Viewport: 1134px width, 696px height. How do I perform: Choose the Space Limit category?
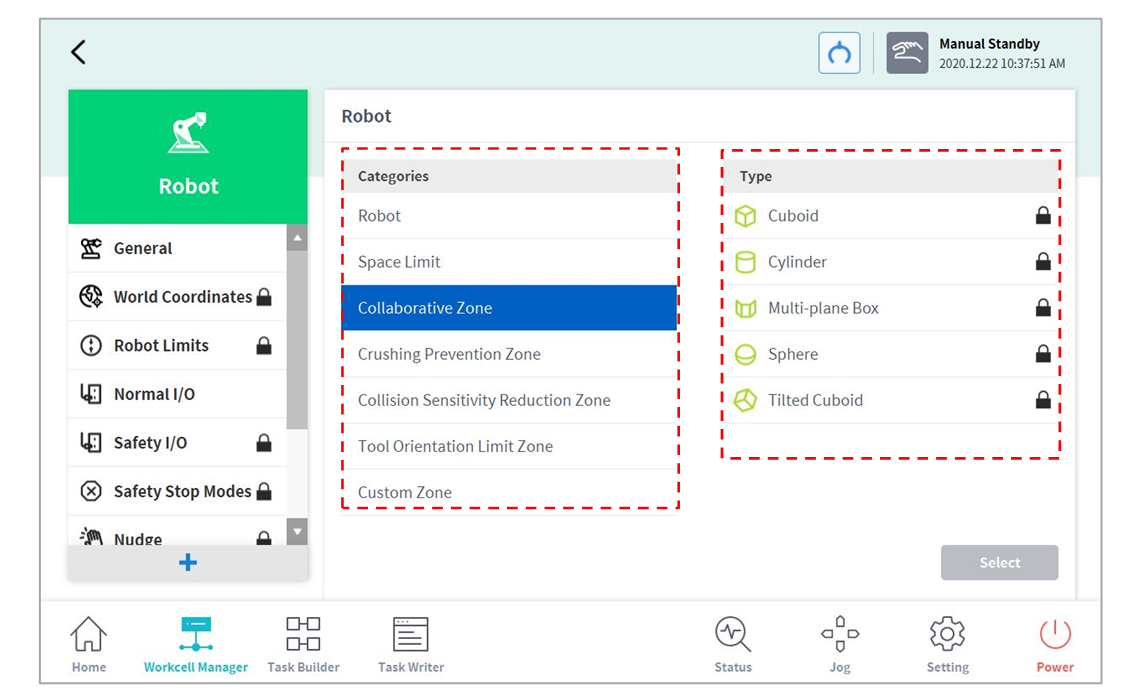coord(399,262)
